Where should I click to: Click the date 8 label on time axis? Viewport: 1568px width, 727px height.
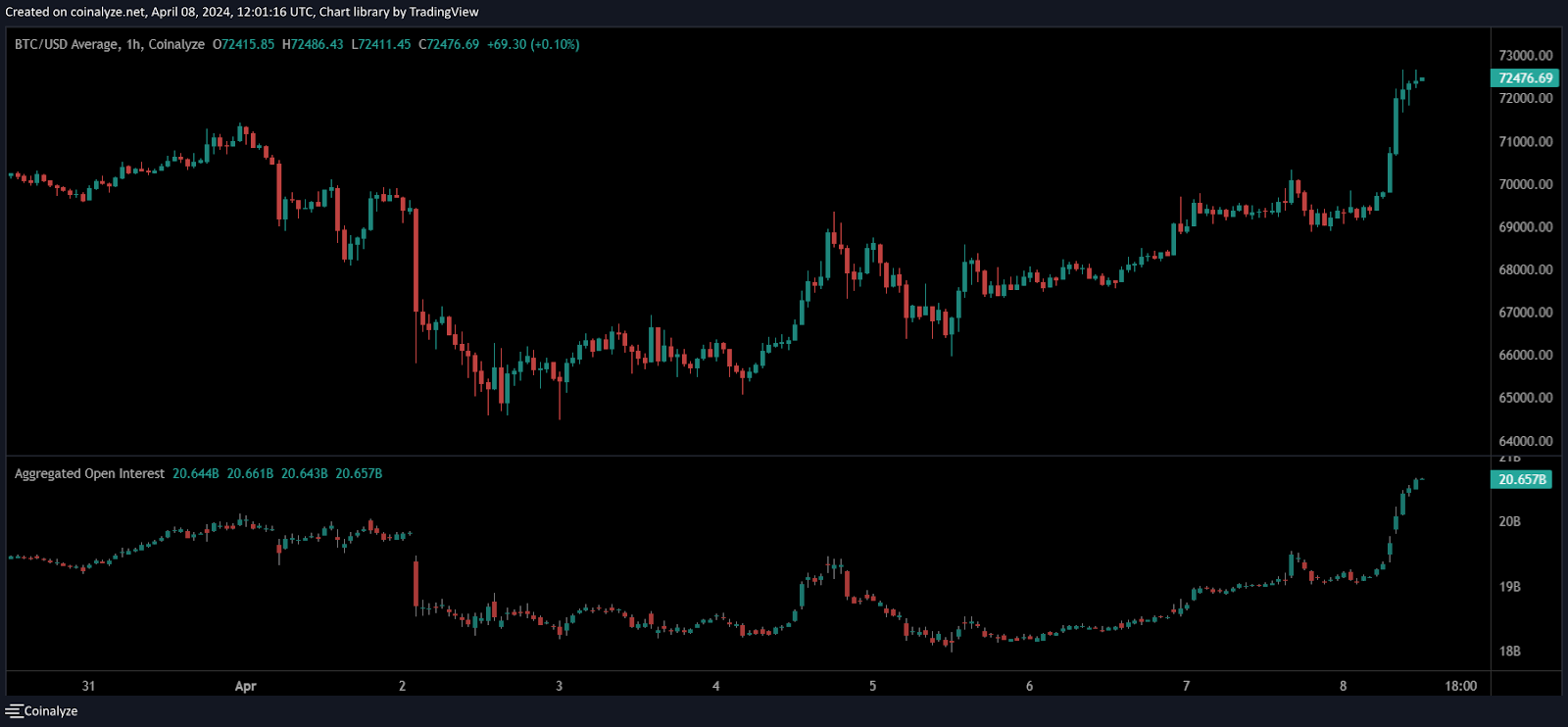pyautogui.click(x=1343, y=686)
